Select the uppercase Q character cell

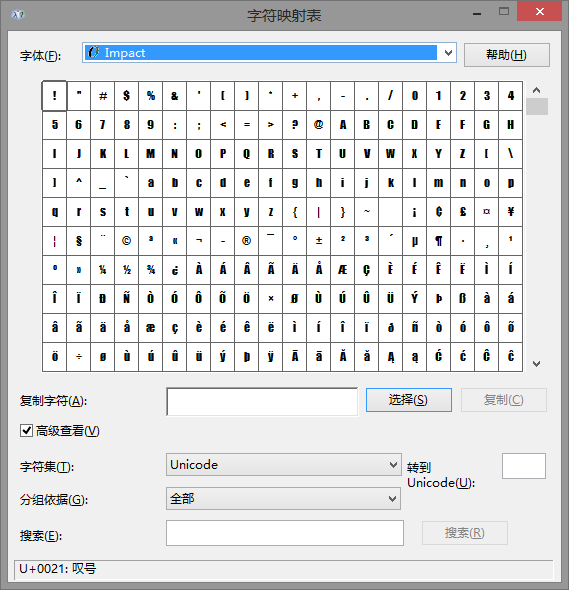point(246,154)
